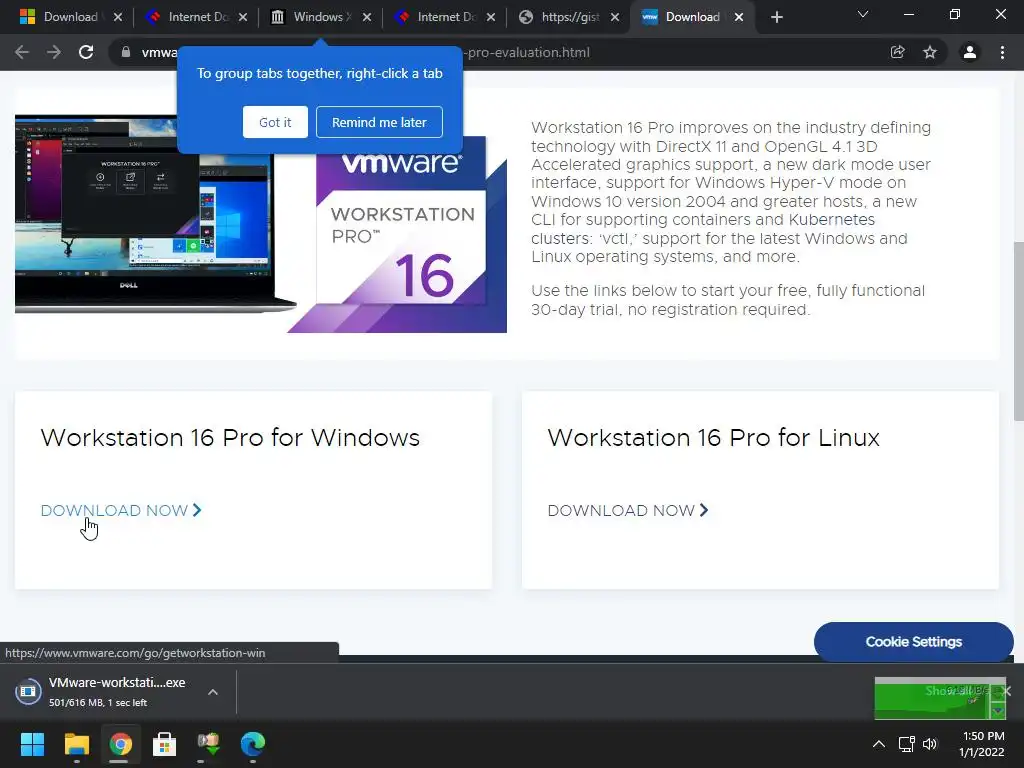
Task: Open the tab search chevron
Action: coord(863,14)
